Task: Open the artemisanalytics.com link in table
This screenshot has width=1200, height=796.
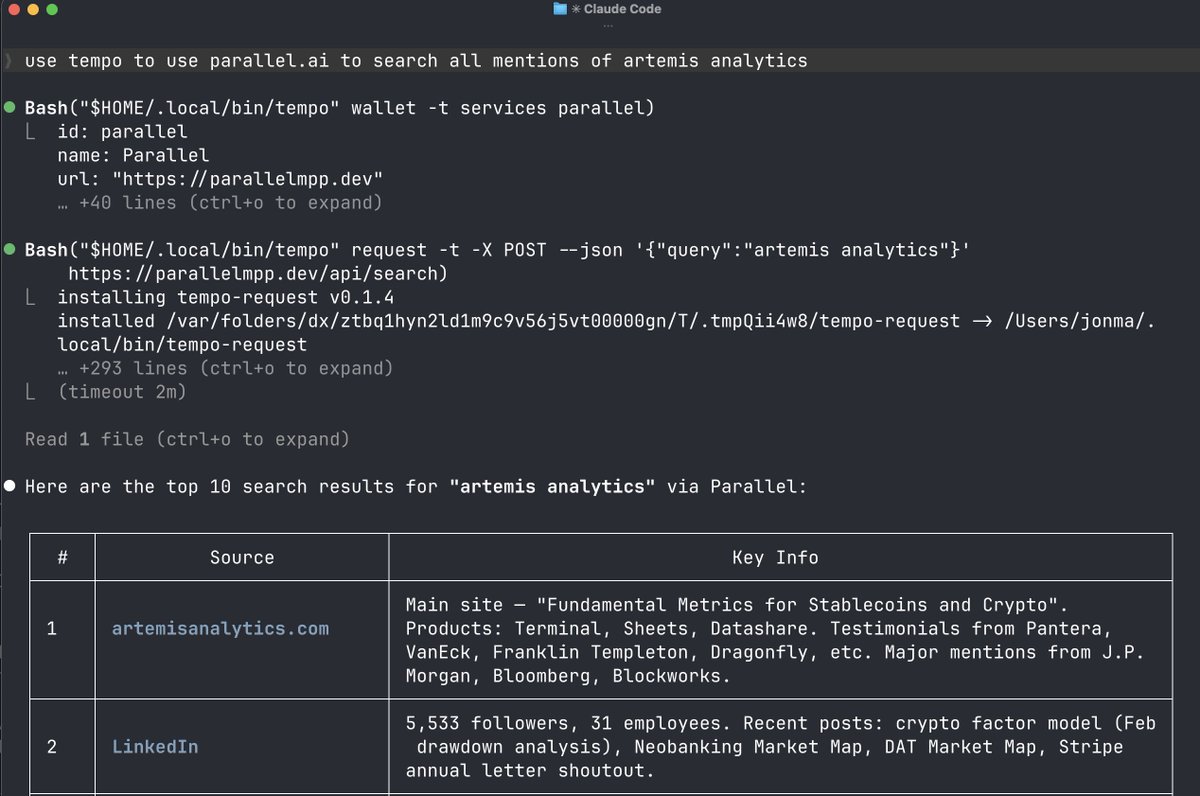Action: (x=220, y=629)
